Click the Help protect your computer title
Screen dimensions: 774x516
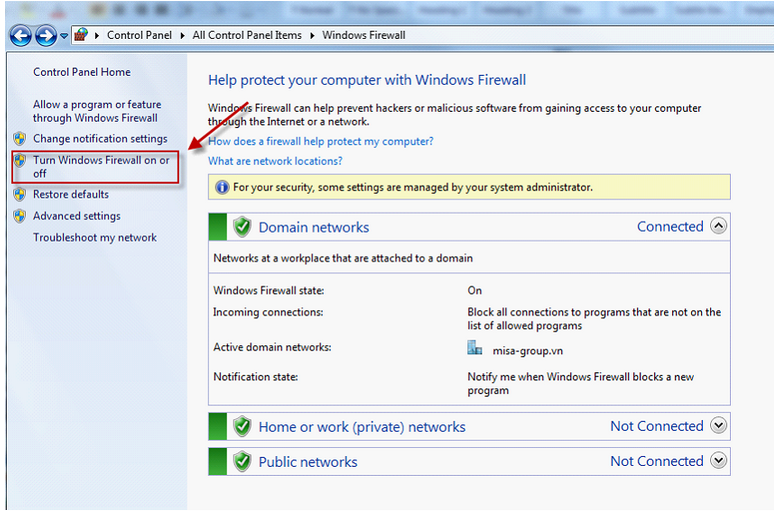pos(367,80)
